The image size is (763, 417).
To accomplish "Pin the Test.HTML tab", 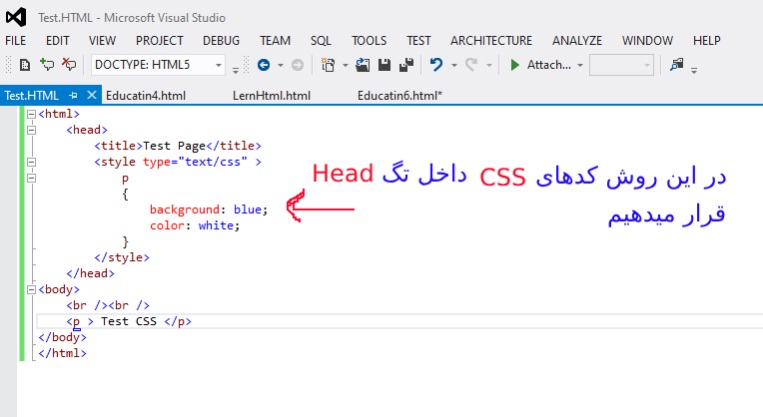I will point(74,95).
